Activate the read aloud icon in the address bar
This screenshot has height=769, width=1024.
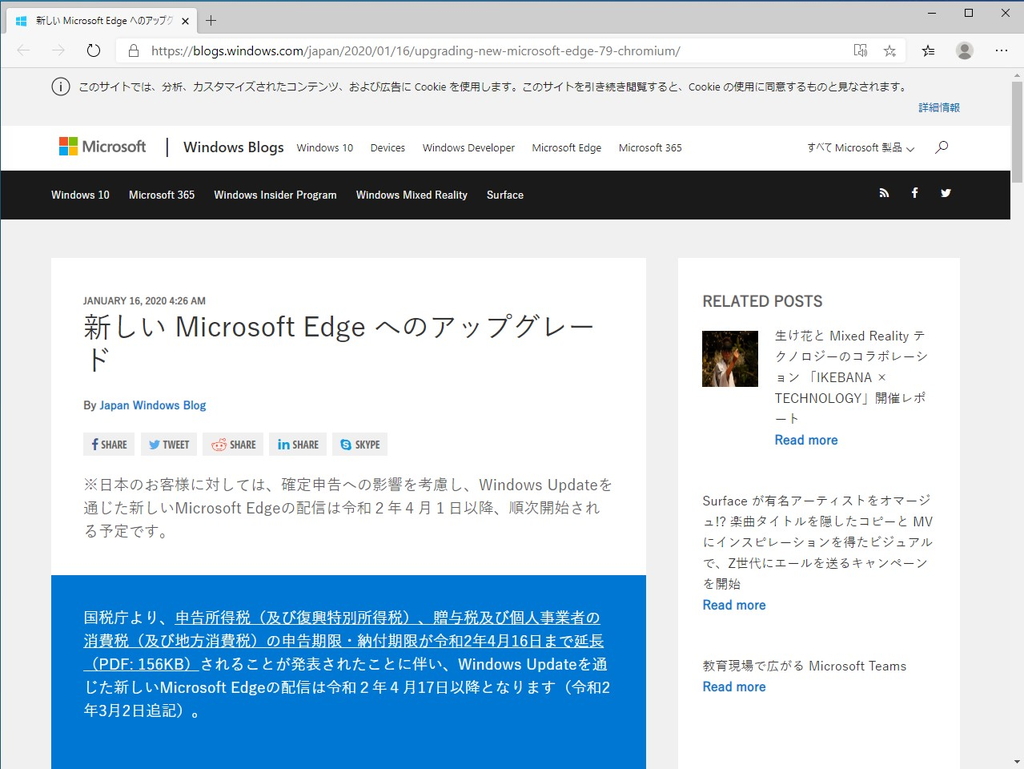pos(860,50)
